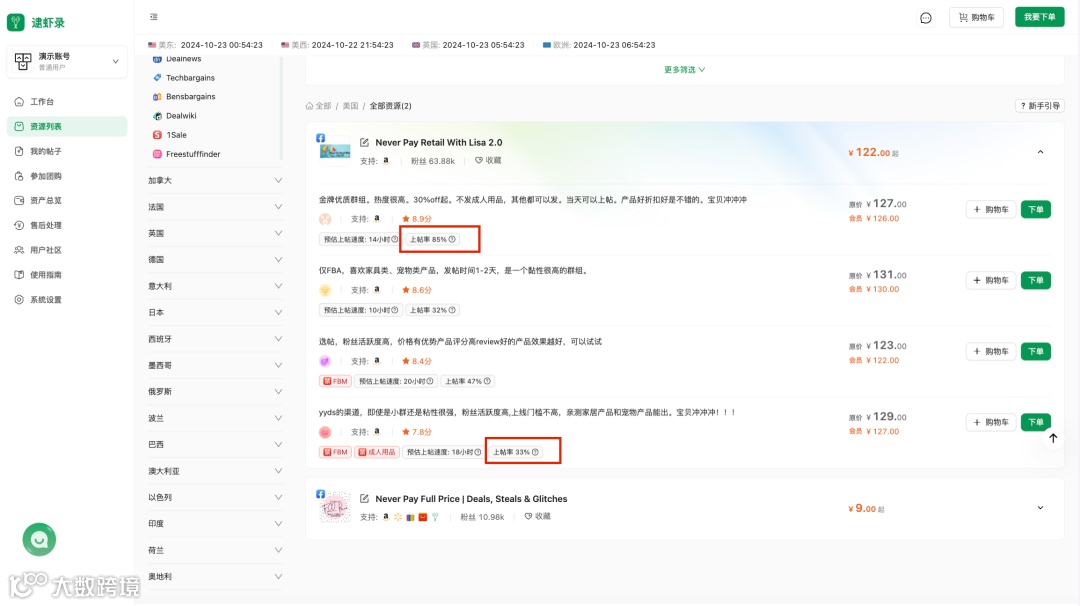Expand the 英国 country section
Screen dimensions: 1080x606
point(215,233)
